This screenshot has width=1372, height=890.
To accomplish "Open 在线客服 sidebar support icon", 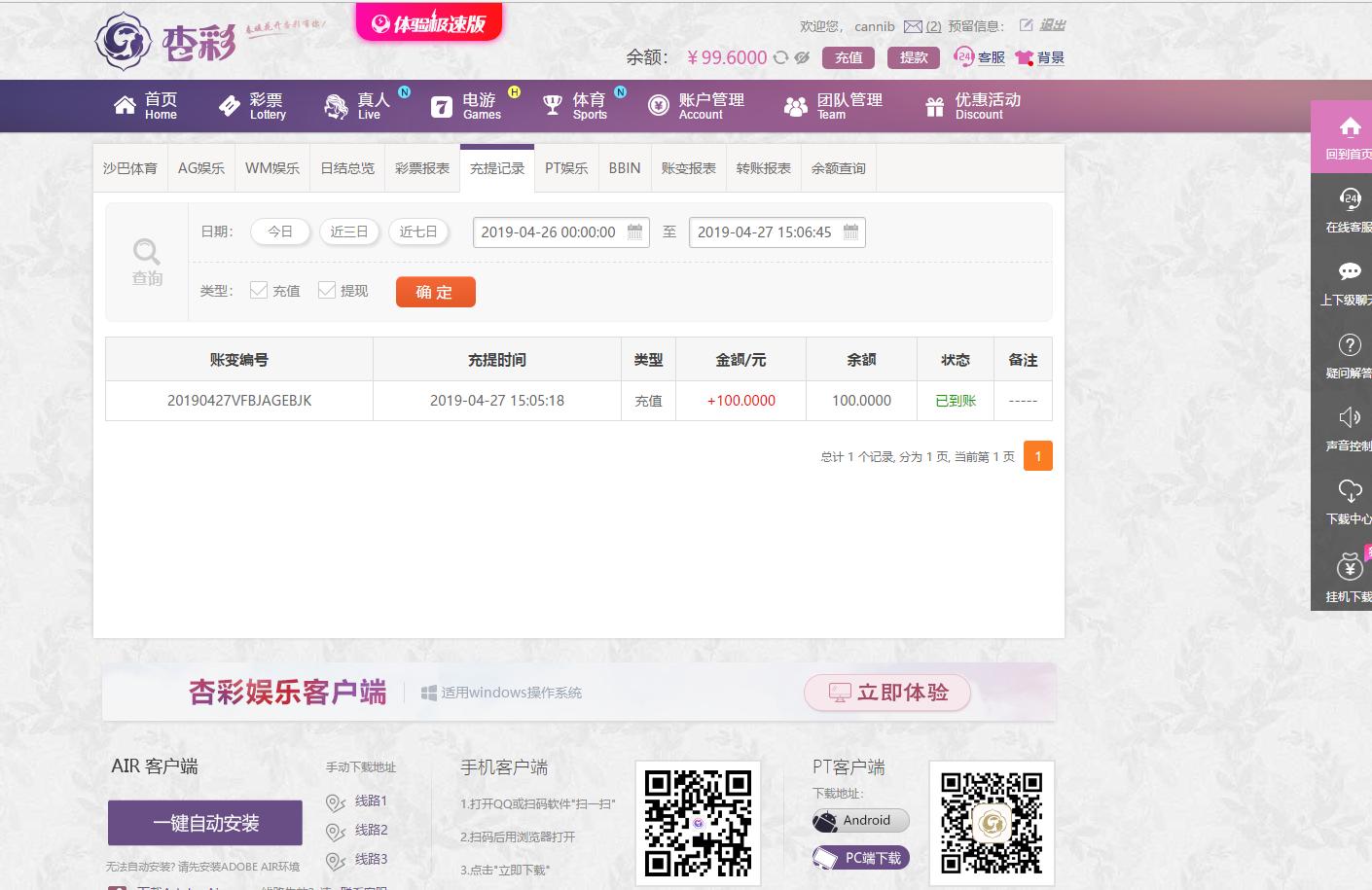I will 1349,198.
